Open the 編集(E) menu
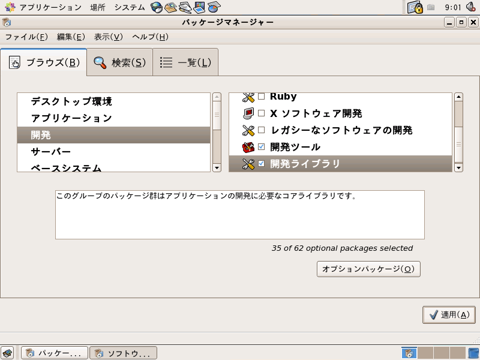 point(71,37)
